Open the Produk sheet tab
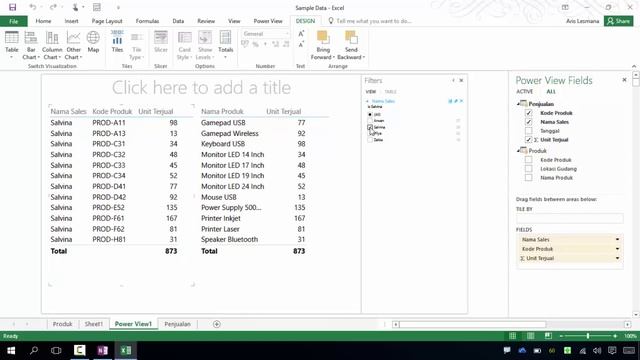 click(x=62, y=324)
